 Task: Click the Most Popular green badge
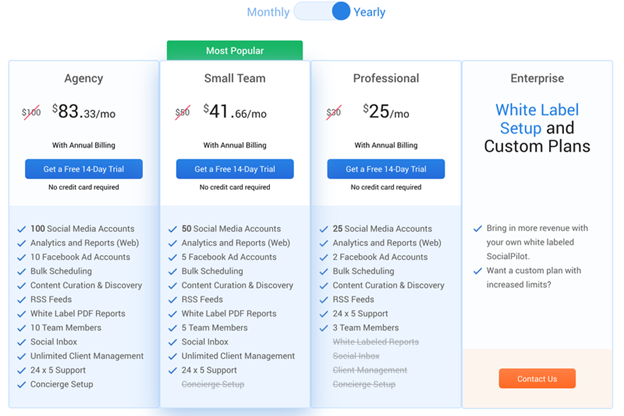[234, 50]
